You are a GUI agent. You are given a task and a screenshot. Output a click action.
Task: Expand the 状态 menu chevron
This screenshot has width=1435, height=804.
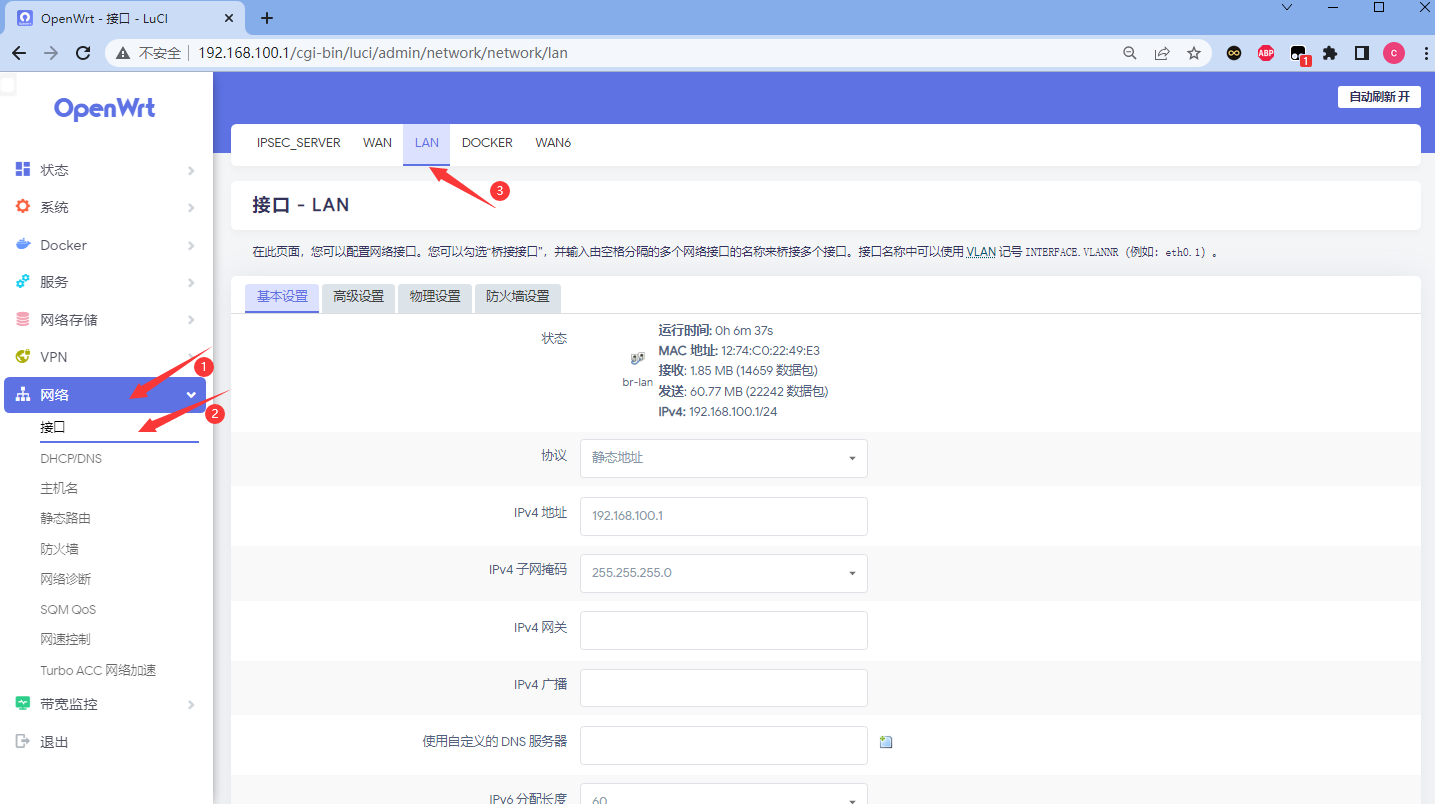[x=191, y=171]
